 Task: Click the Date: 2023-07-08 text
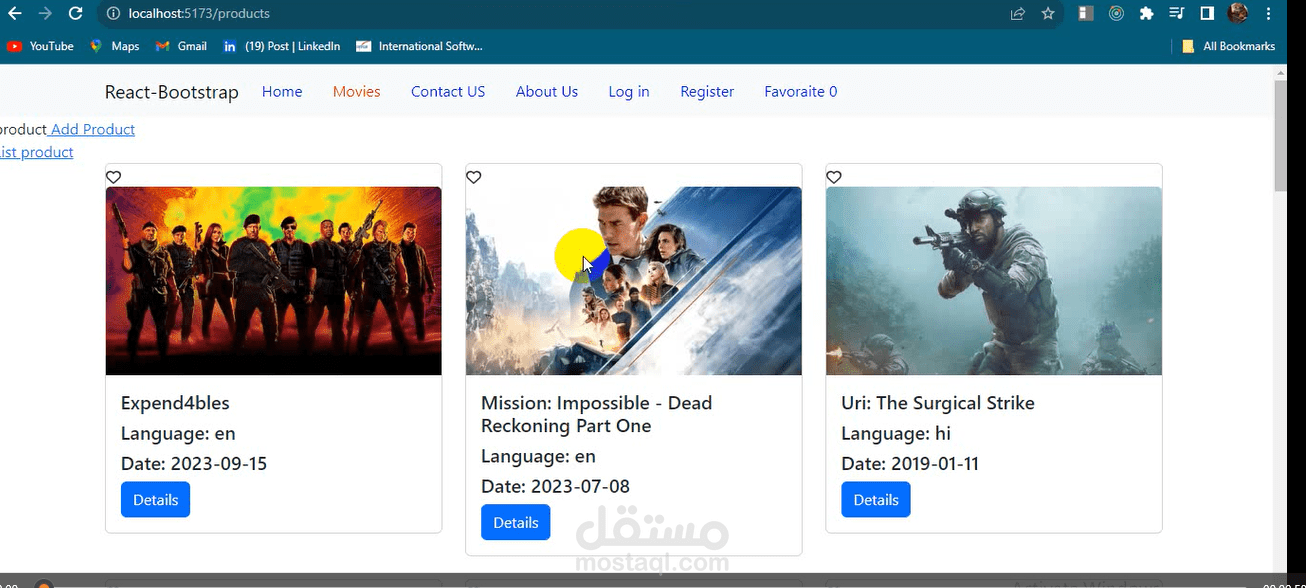(555, 487)
